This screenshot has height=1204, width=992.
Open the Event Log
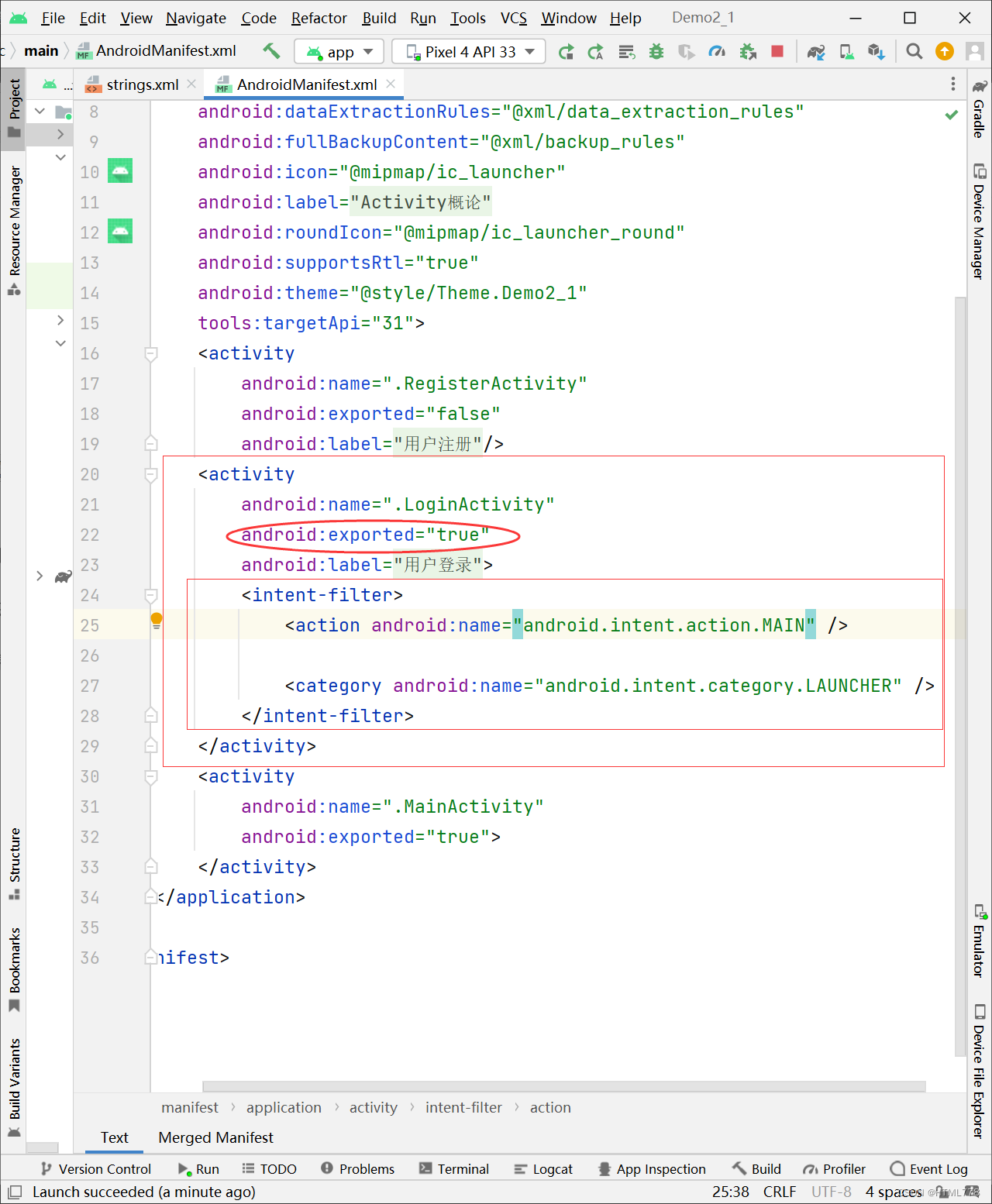[x=929, y=1169]
